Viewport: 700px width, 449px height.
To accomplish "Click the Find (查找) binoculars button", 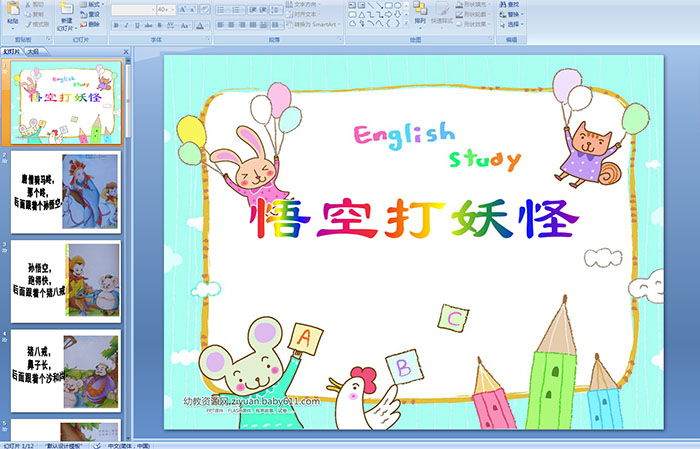I will 509,4.
